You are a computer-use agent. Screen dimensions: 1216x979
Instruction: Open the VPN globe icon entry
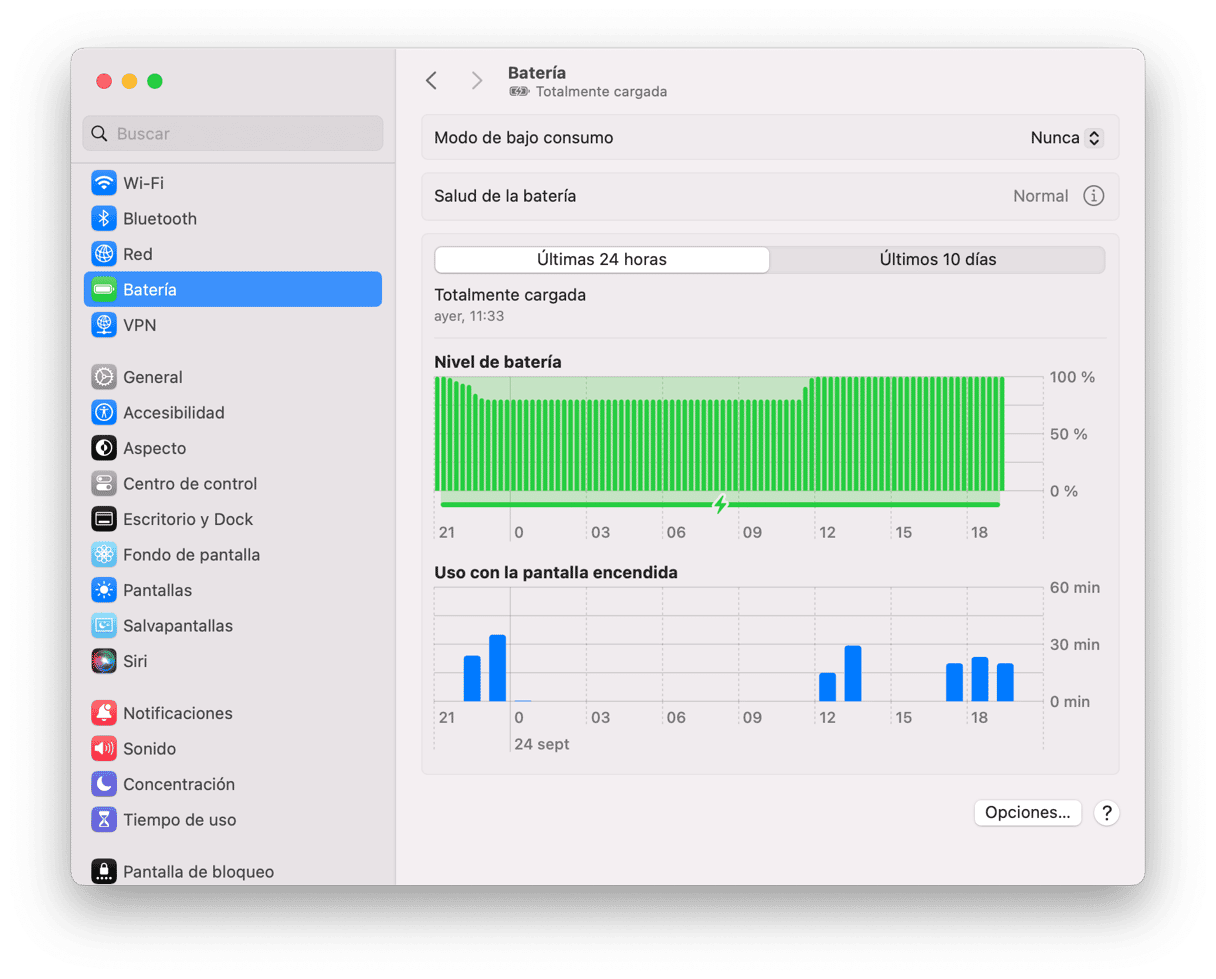click(104, 325)
